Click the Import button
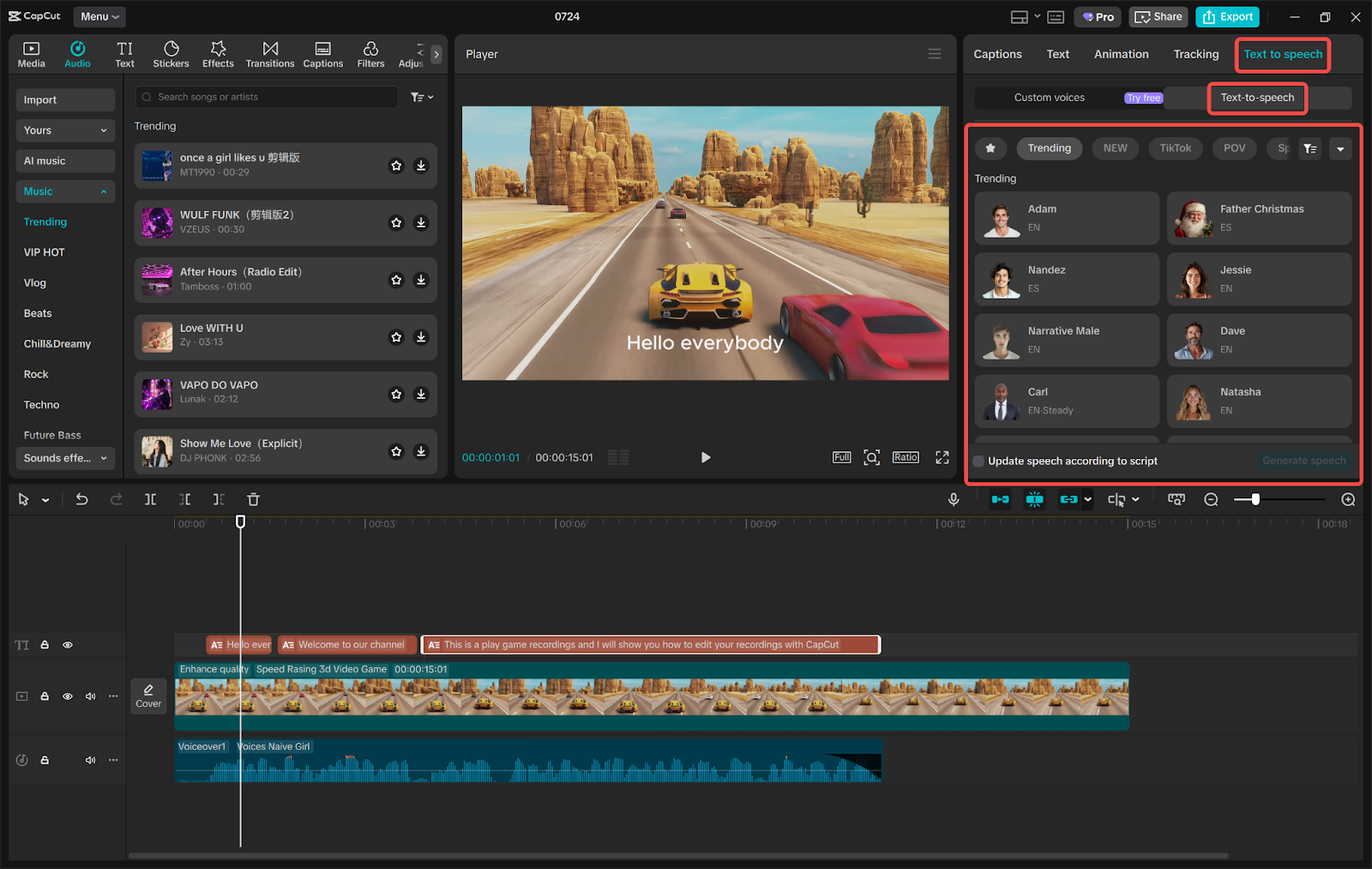 tap(65, 100)
